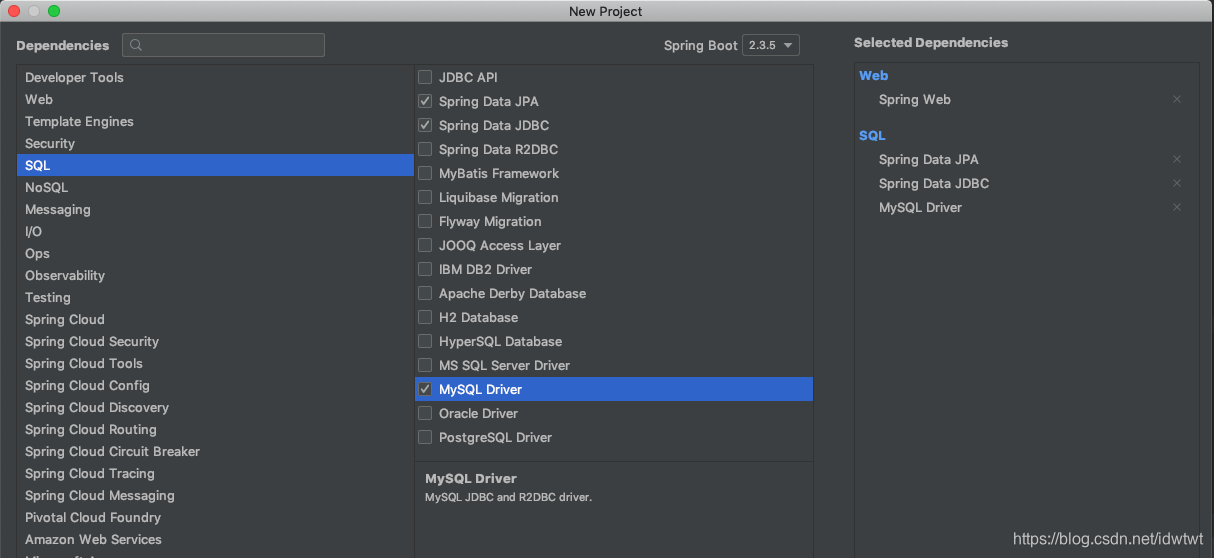Check IBM DB2 Driver checkbox
Image resolution: width=1214 pixels, height=558 pixels.
425,269
